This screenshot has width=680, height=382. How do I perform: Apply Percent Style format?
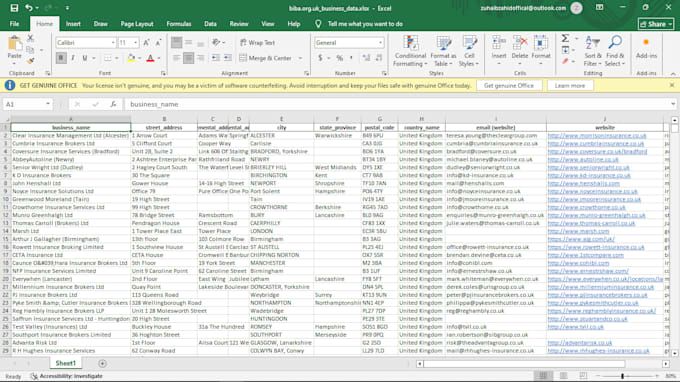coord(340,58)
